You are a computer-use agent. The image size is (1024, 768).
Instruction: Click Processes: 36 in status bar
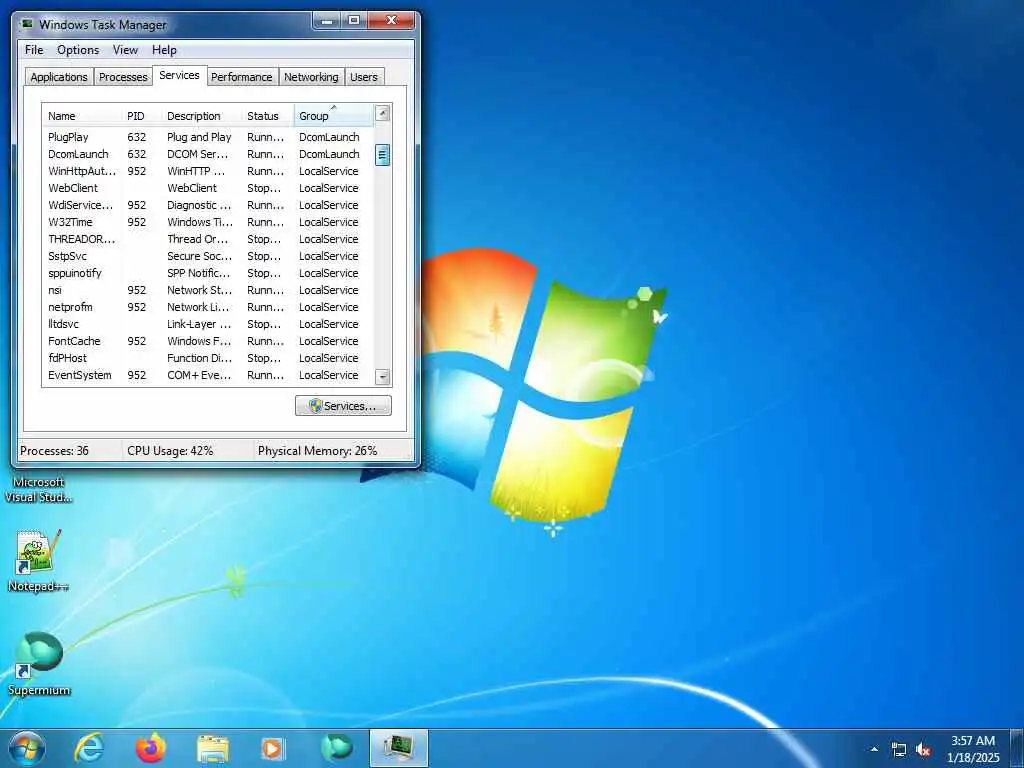pos(54,451)
